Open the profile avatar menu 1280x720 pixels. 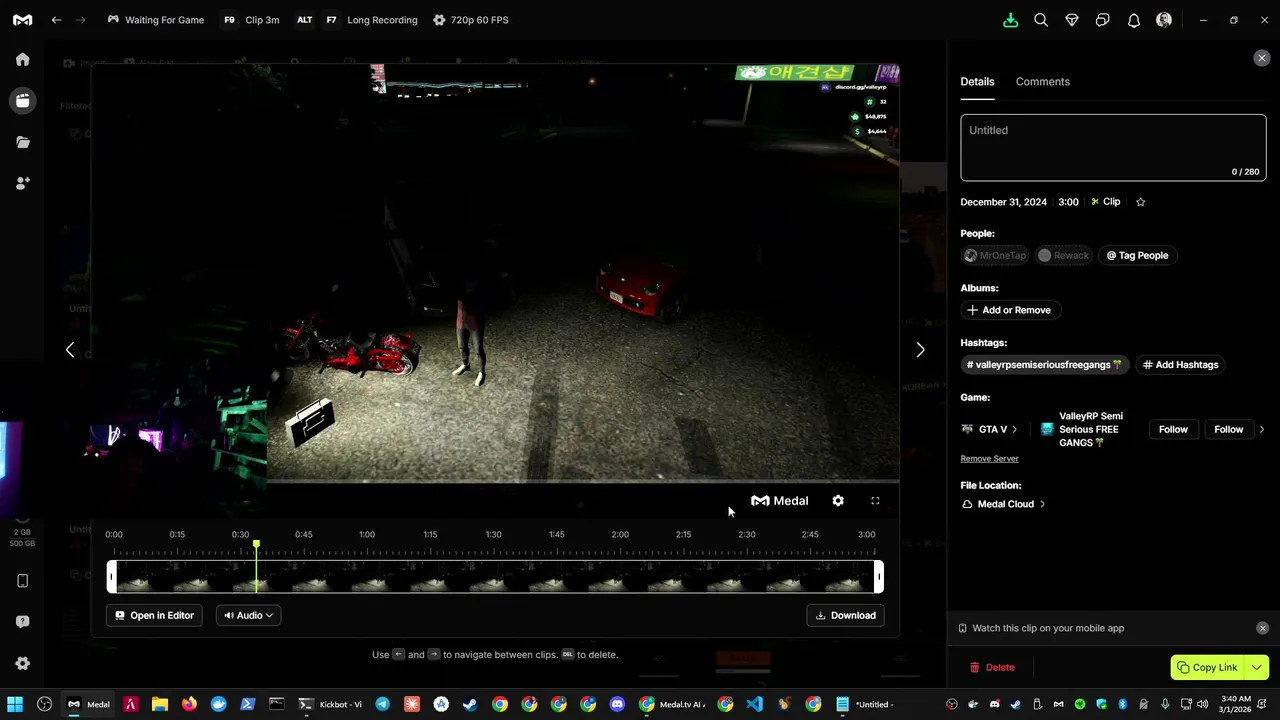(x=1164, y=20)
